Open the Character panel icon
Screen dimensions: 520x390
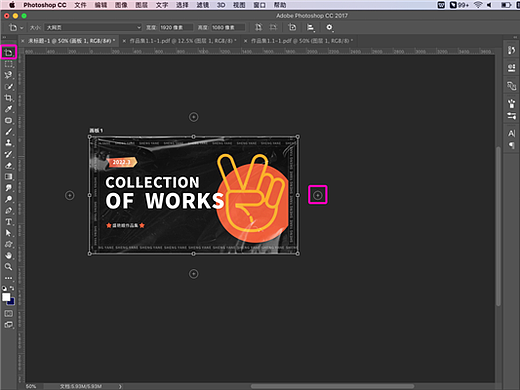[x=511, y=133]
